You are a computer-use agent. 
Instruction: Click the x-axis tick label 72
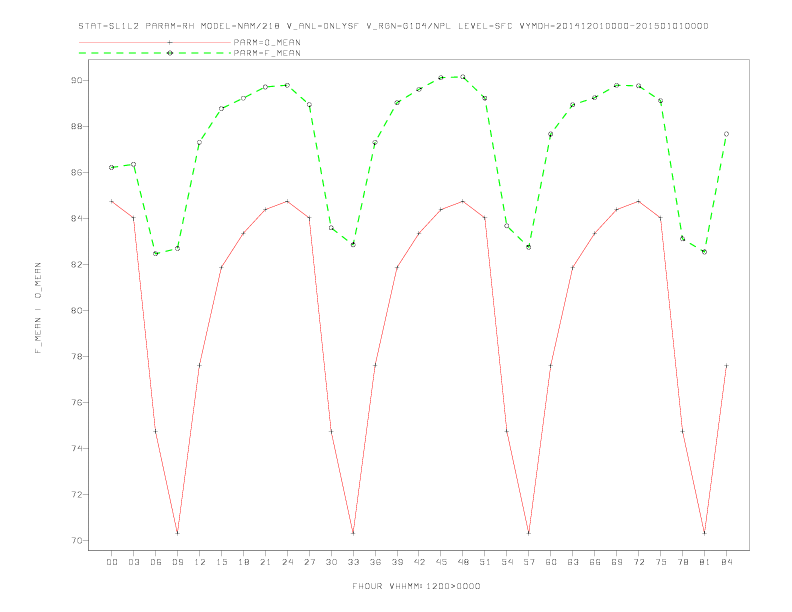(x=638, y=562)
